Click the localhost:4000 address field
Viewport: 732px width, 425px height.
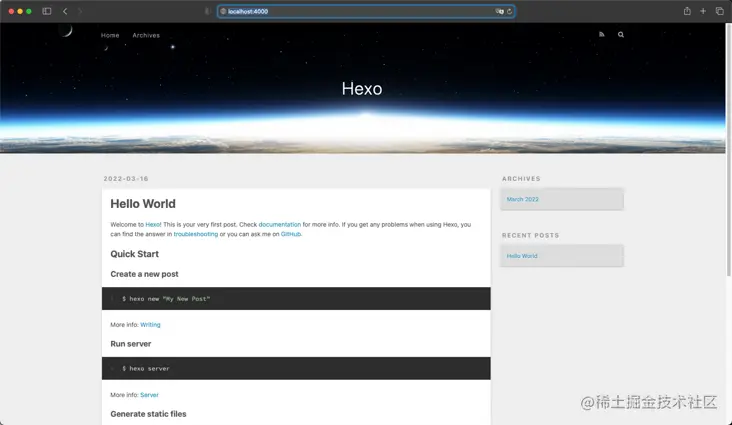click(366, 11)
